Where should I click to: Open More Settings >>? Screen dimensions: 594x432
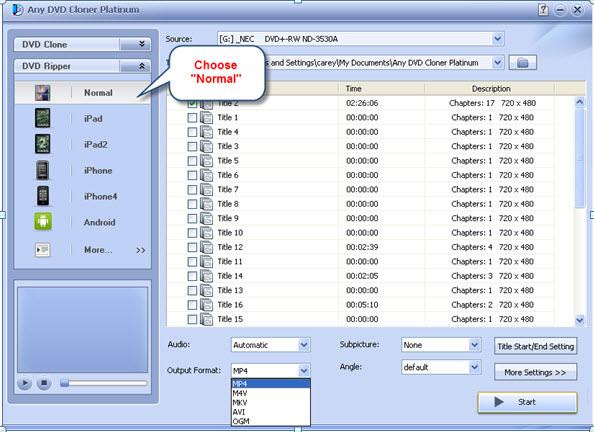[536, 373]
